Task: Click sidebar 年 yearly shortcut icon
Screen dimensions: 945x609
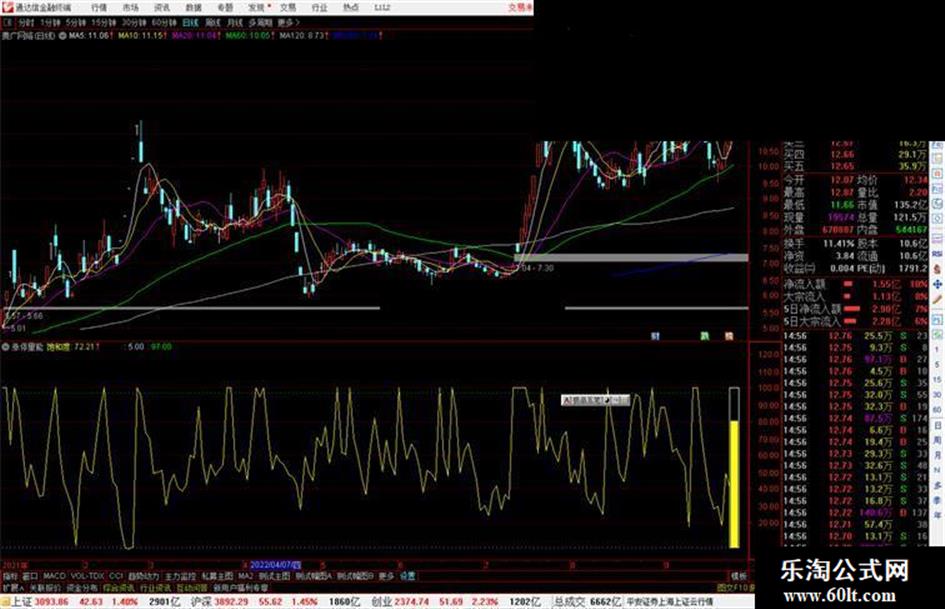Action: point(937,516)
